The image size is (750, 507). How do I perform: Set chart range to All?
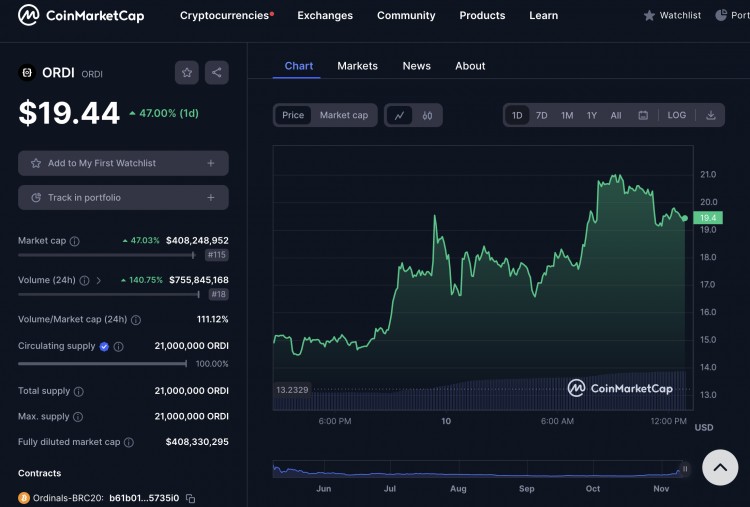pyautogui.click(x=616, y=115)
